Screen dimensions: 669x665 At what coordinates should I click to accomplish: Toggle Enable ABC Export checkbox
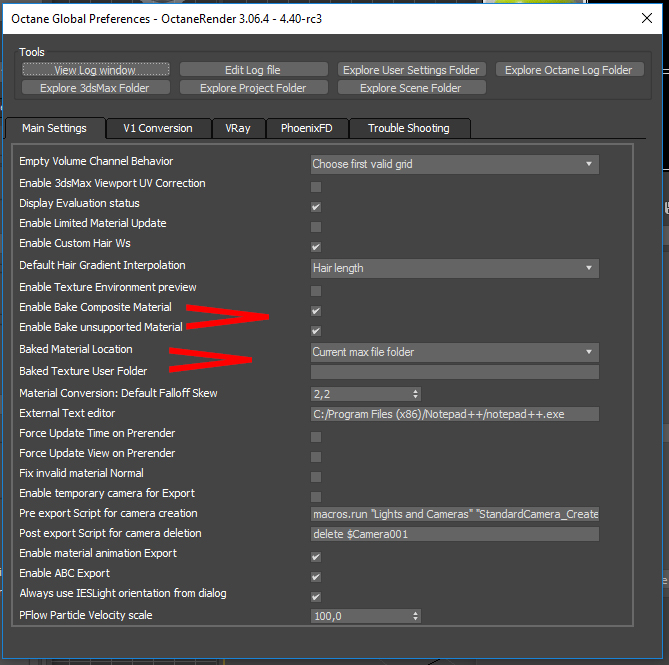(x=316, y=577)
